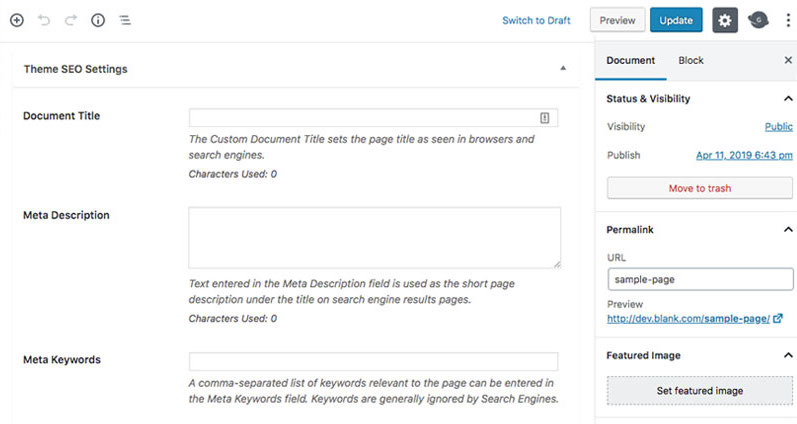Open the block navigation list icon
The image size is (797, 424).
point(125,20)
